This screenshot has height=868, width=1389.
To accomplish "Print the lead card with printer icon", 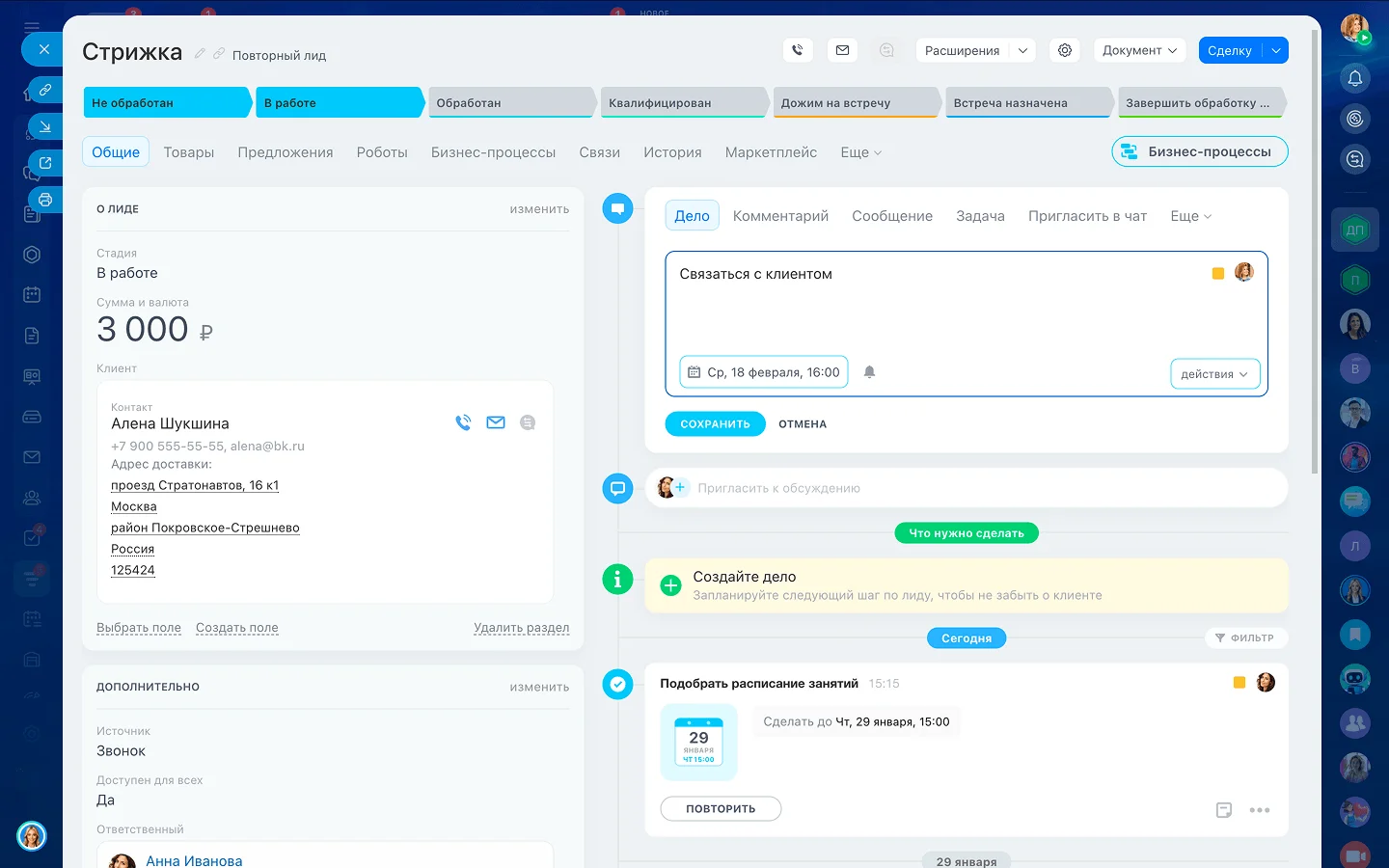I will tap(44, 200).
